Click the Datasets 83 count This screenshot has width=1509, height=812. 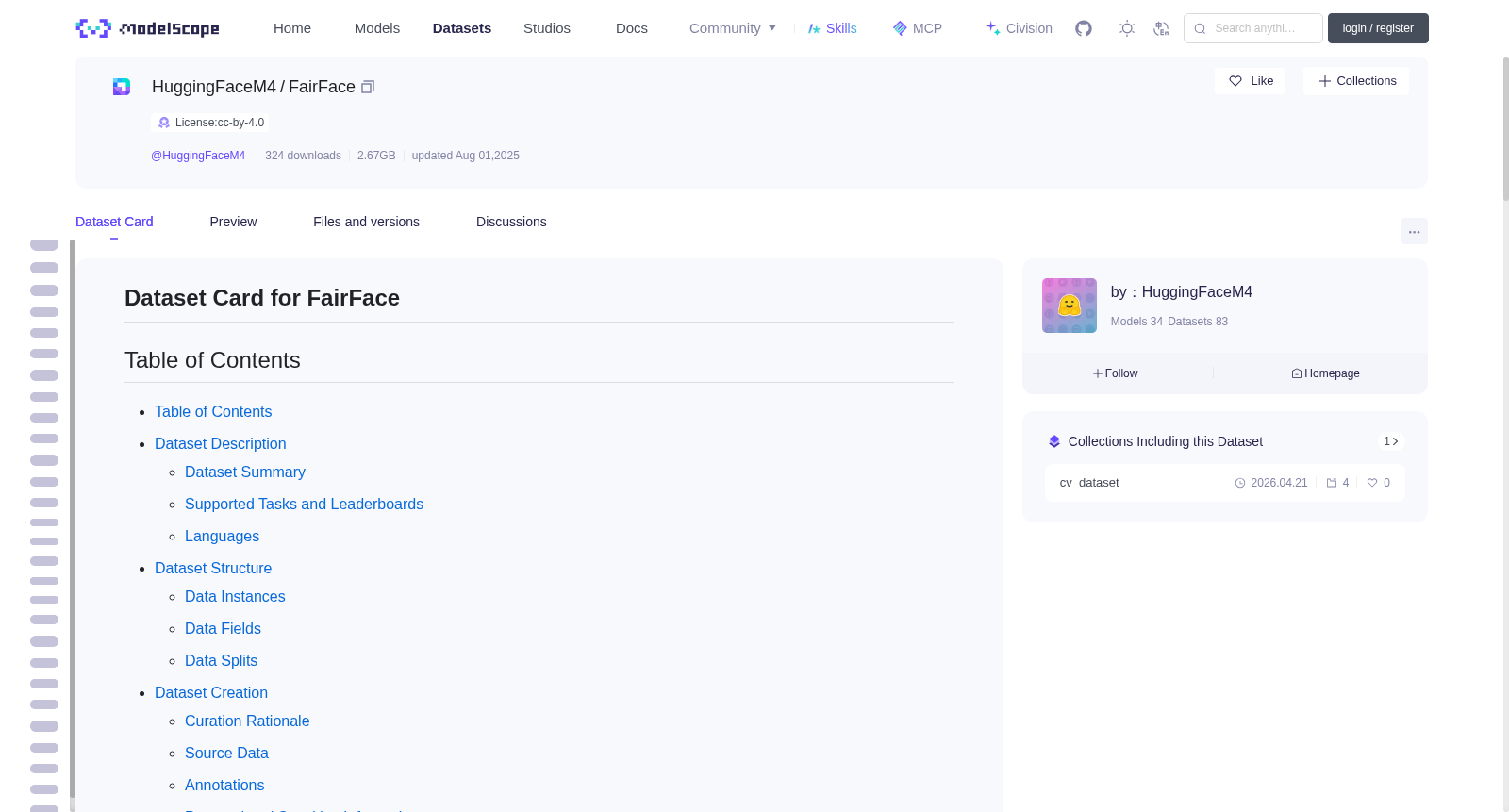[x=1198, y=322]
